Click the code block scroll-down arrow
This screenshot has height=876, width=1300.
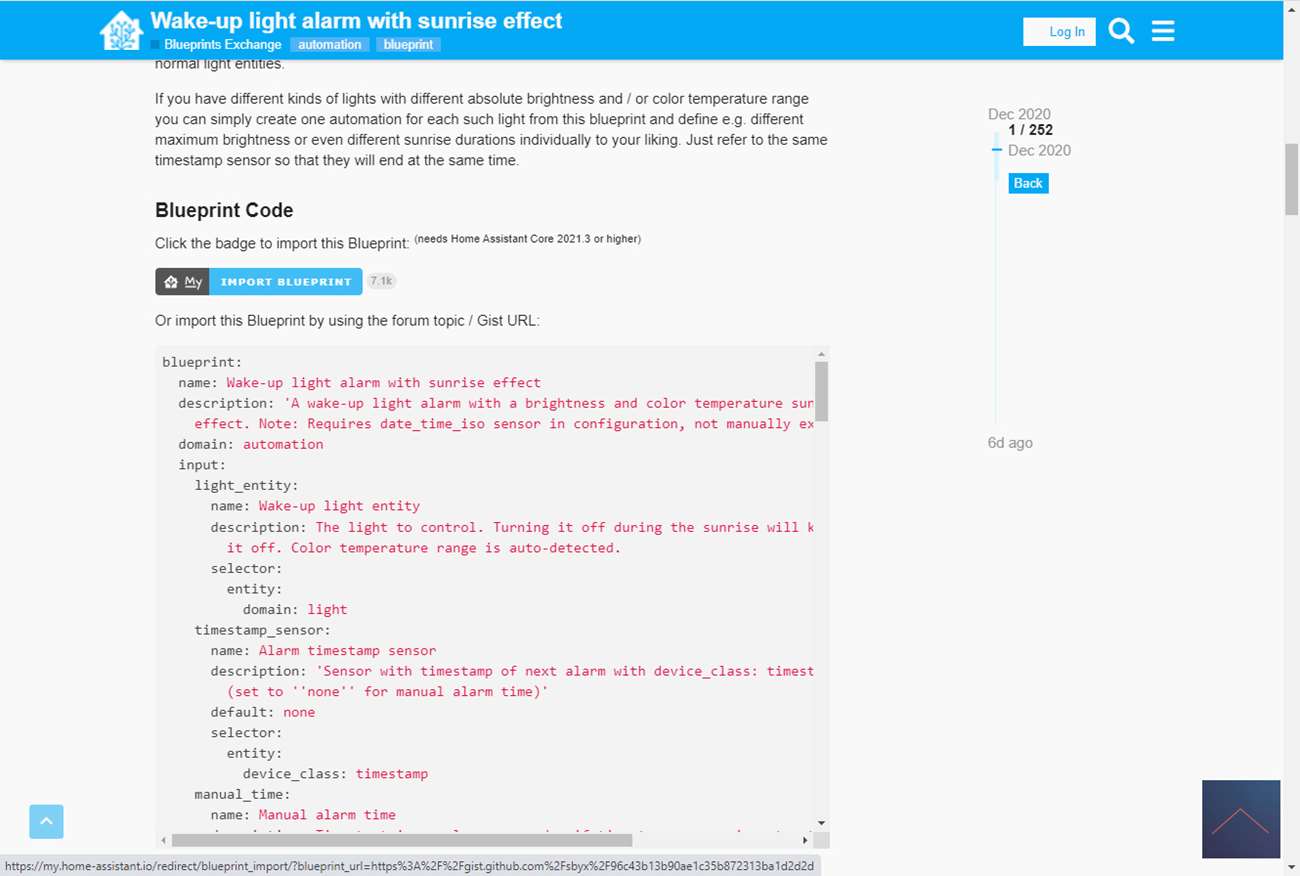[821, 823]
